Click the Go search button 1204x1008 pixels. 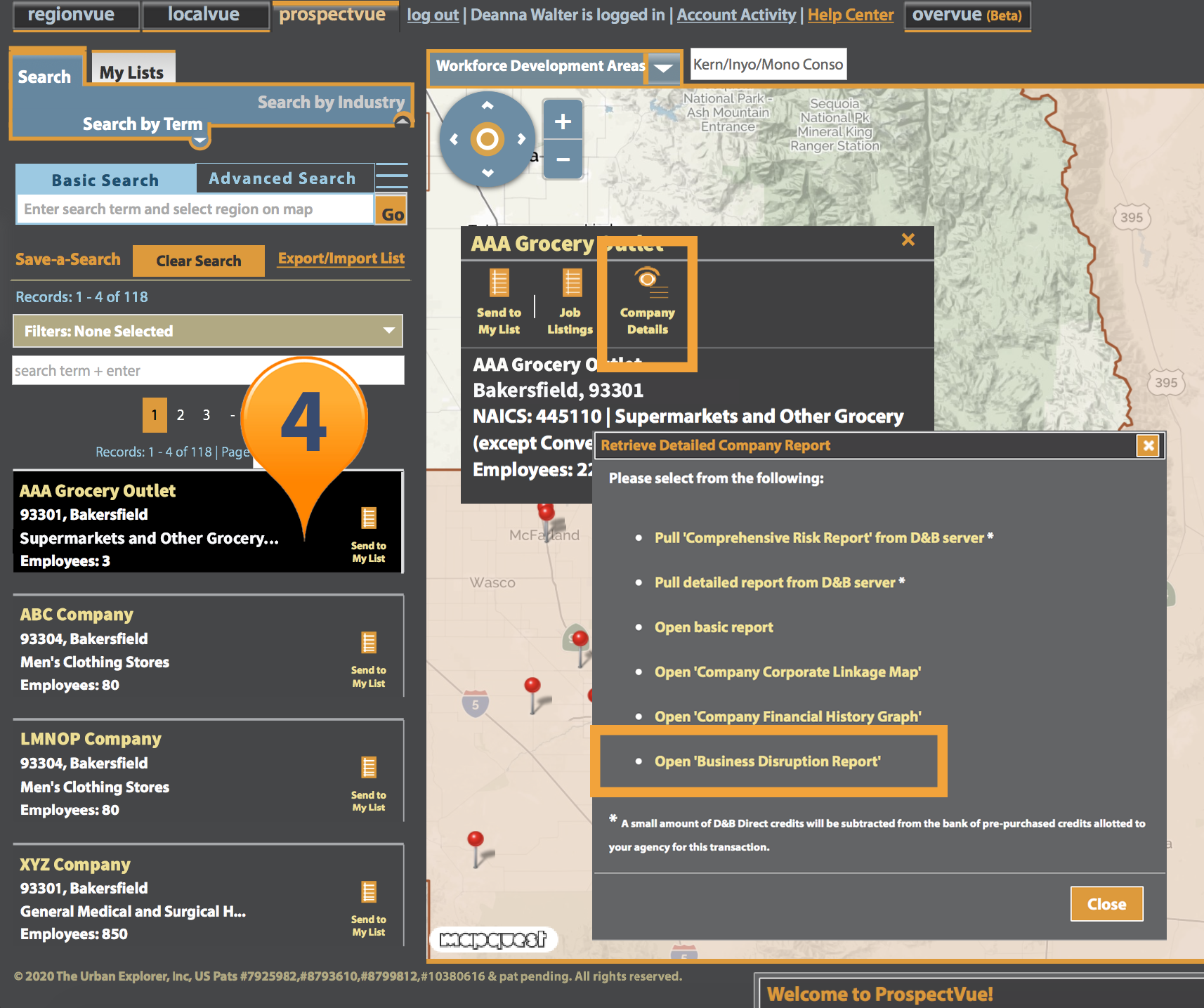pyautogui.click(x=392, y=210)
